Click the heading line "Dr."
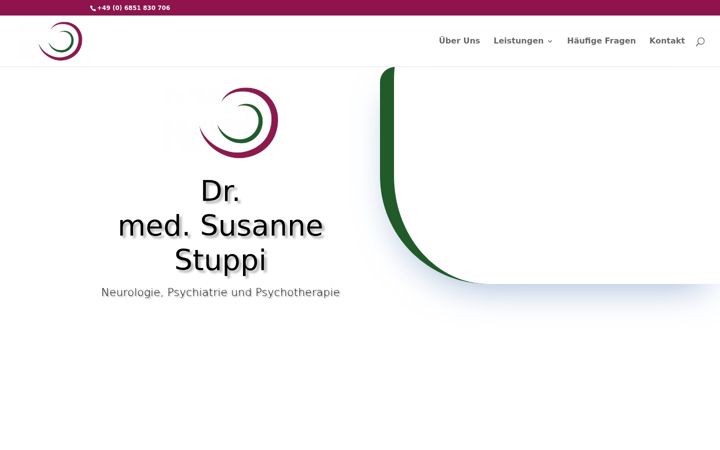The width and height of the screenshot is (720, 450). [x=220, y=191]
